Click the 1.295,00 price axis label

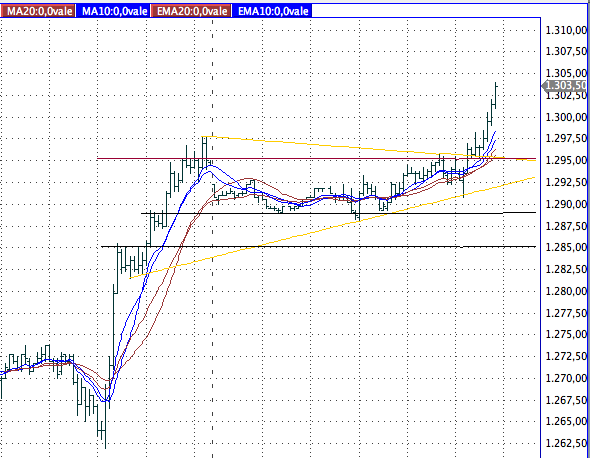pos(566,160)
